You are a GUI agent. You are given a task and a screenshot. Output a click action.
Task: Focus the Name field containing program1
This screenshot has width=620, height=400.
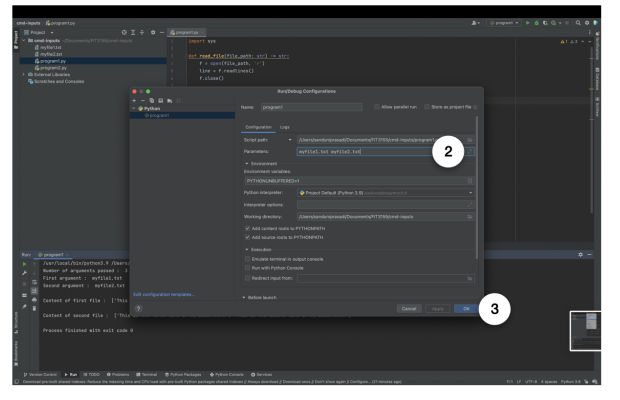point(311,107)
